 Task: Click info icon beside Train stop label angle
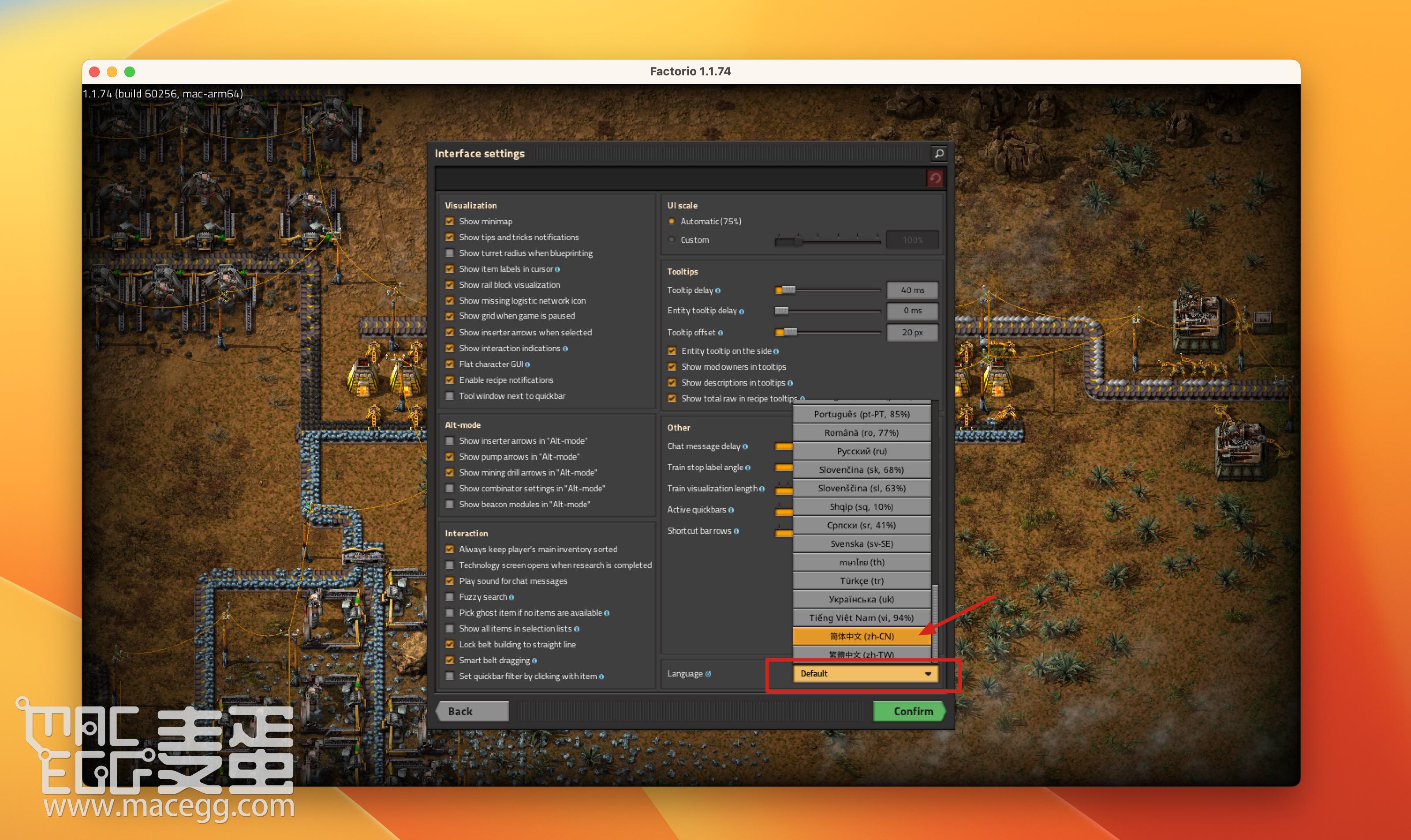click(x=748, y=468)
